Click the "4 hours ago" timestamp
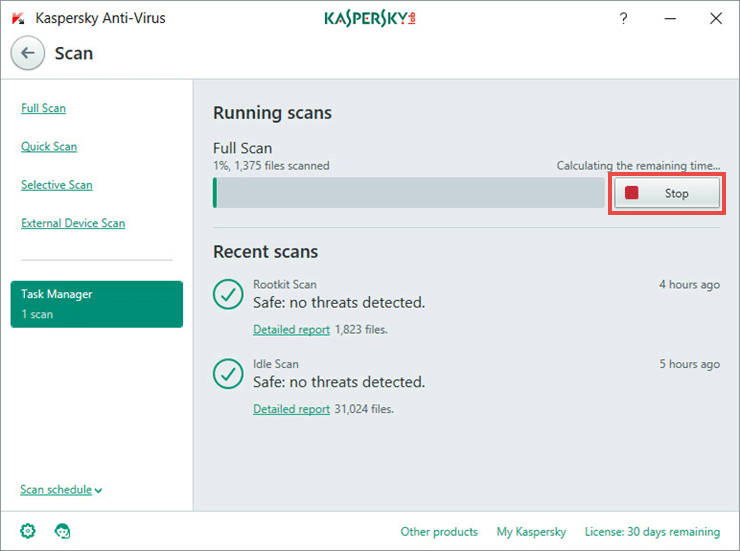Viewport: 740px width, 551px height. [690, 284]
